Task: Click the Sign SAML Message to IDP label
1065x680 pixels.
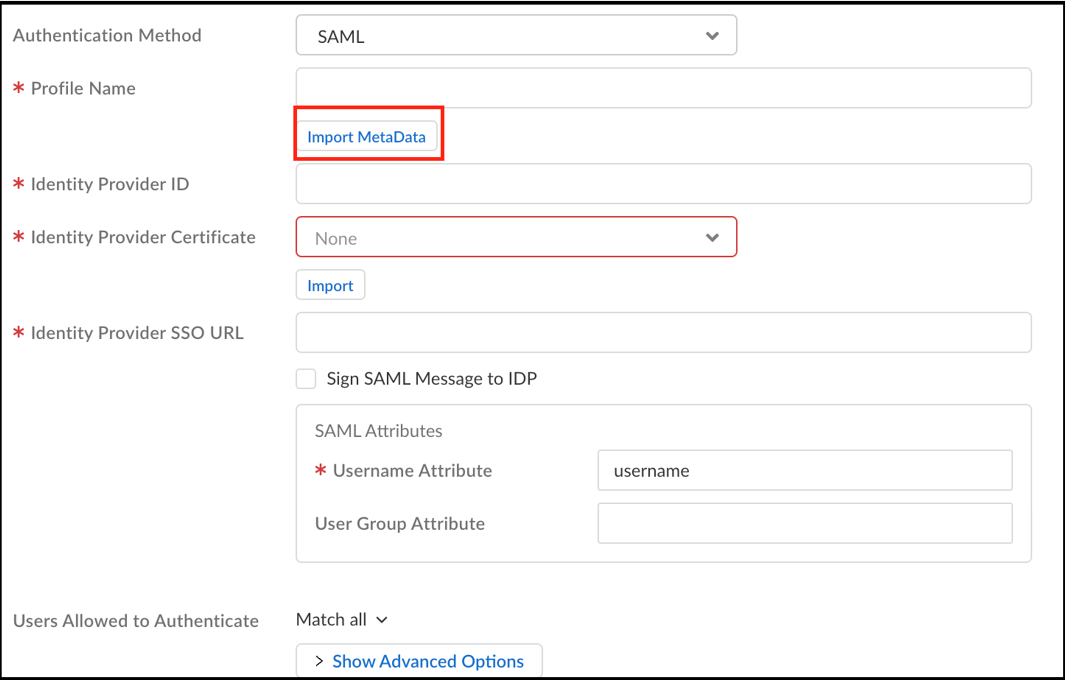Action: 431,379
